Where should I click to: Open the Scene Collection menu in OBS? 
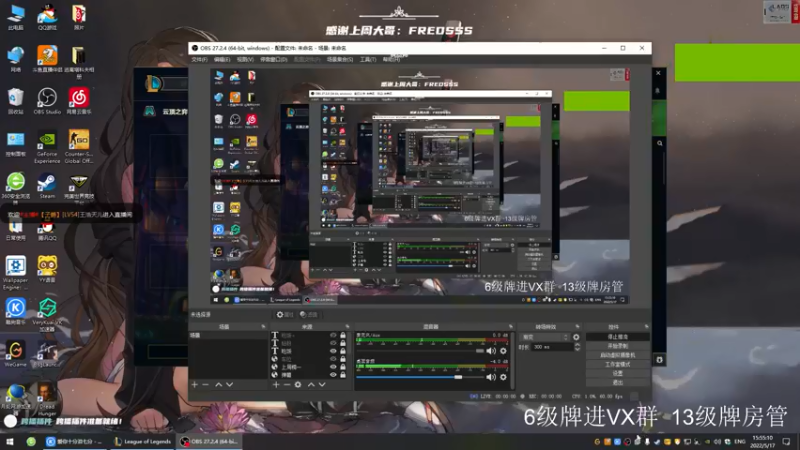point(340,60)
